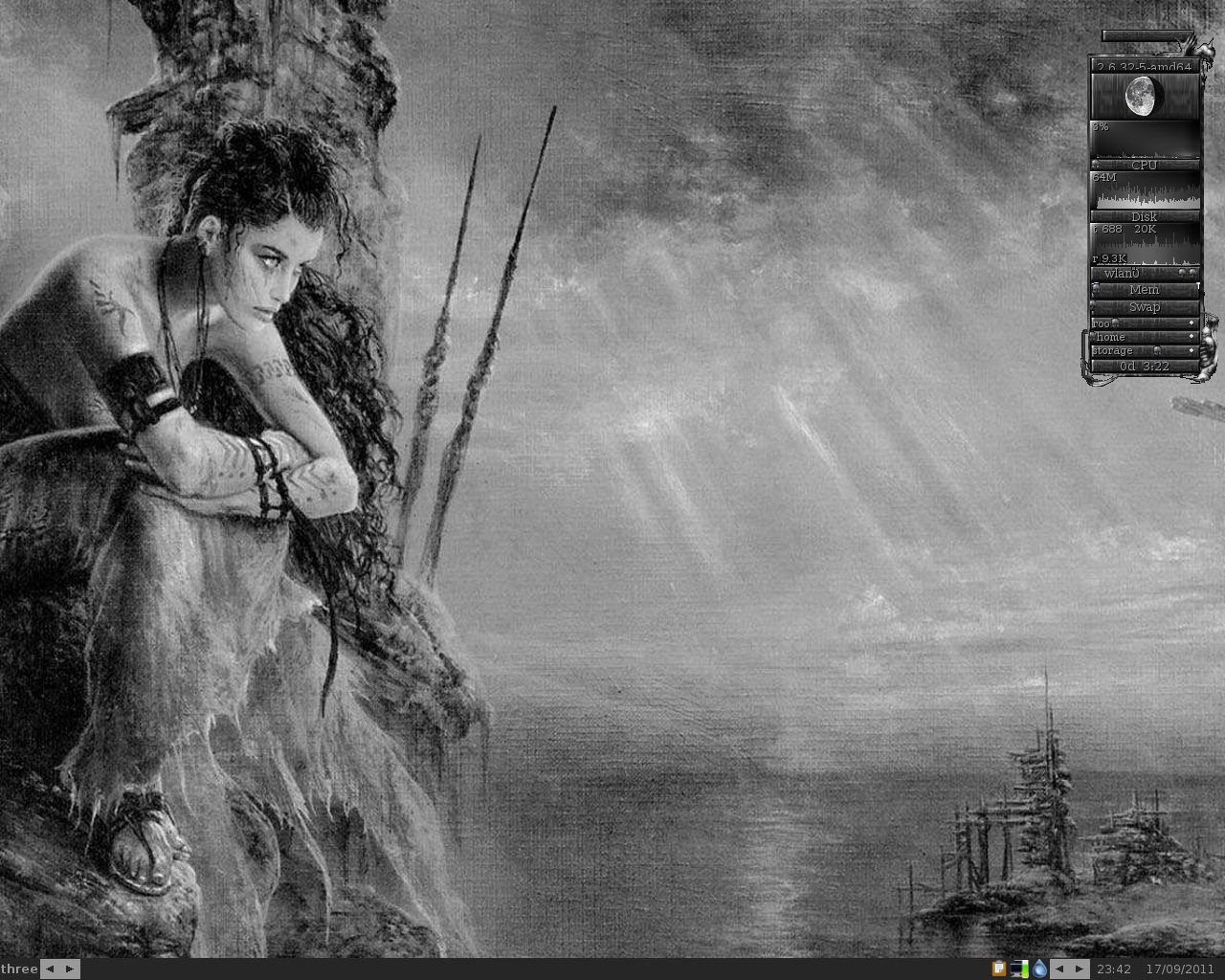1225x980 pixels.
Task: Click the home filesystem meter
Action: (x=1145, y=337)
